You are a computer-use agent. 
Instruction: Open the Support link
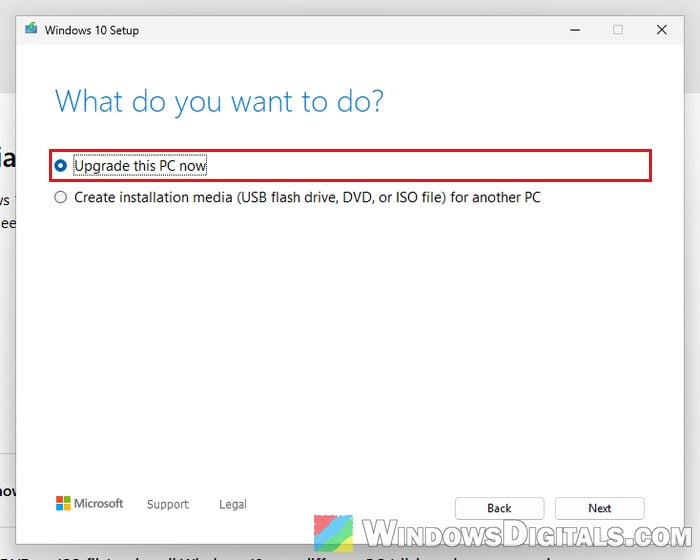click(x=168, y=504)
